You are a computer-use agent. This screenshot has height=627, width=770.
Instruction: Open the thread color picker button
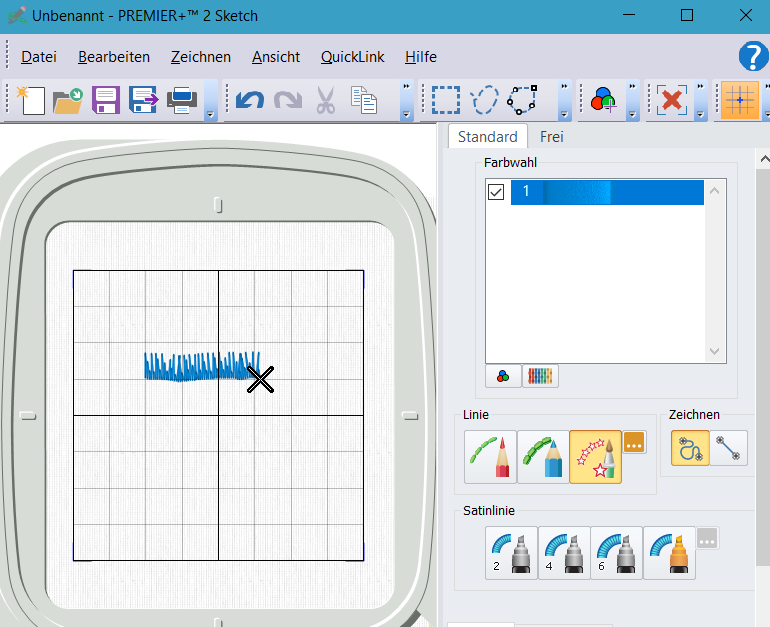tap(503, 377)
